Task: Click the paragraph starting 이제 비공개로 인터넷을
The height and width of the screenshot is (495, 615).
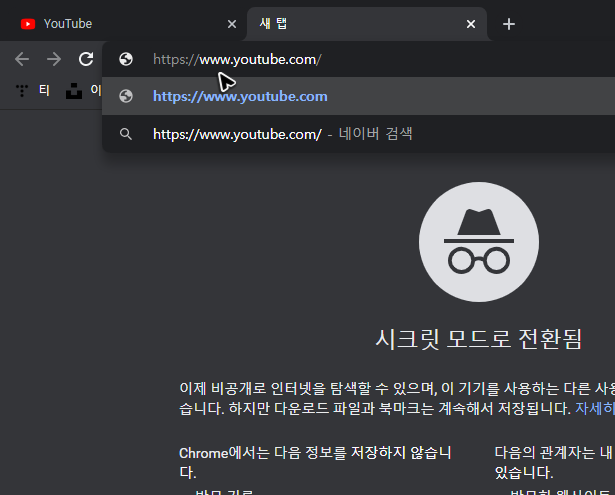Action: 397,399
